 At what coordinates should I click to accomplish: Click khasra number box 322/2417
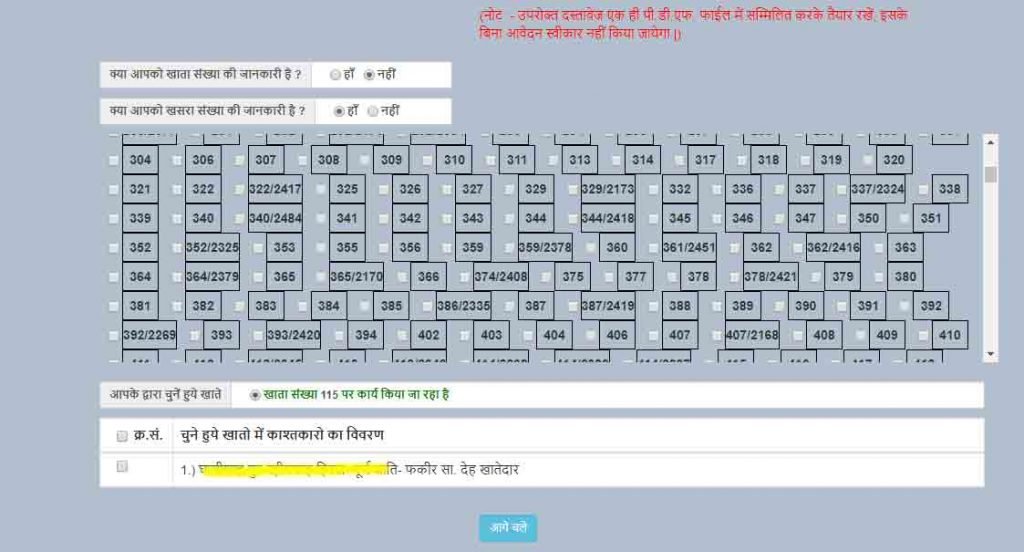tap(275, 189)
